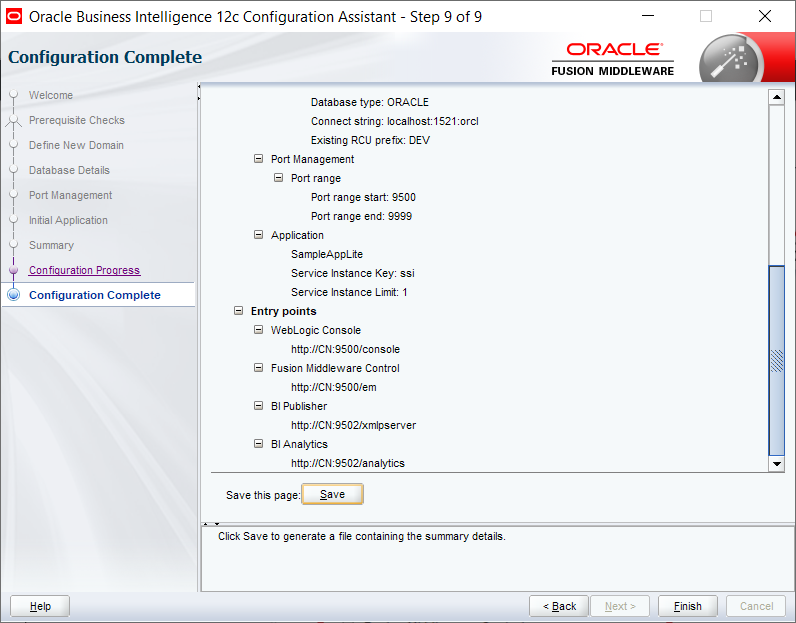Select the Configuration Complete step
Screen dimensions: 796x623
(95, 295)
